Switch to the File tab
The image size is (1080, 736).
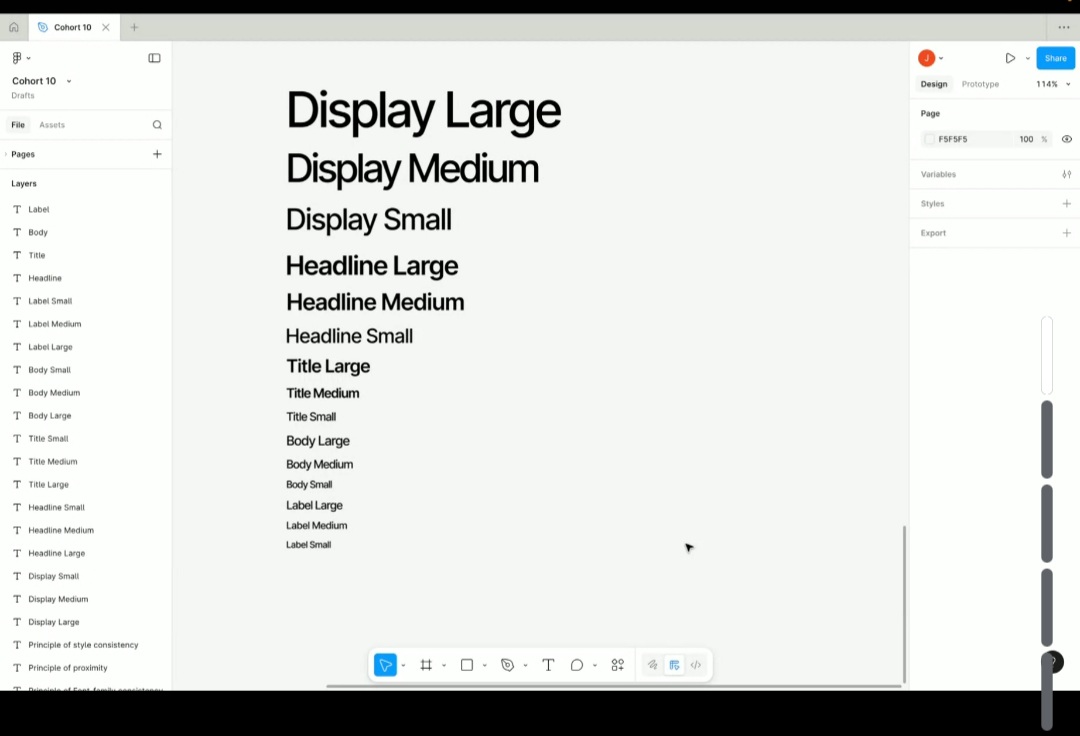(18, 125)
